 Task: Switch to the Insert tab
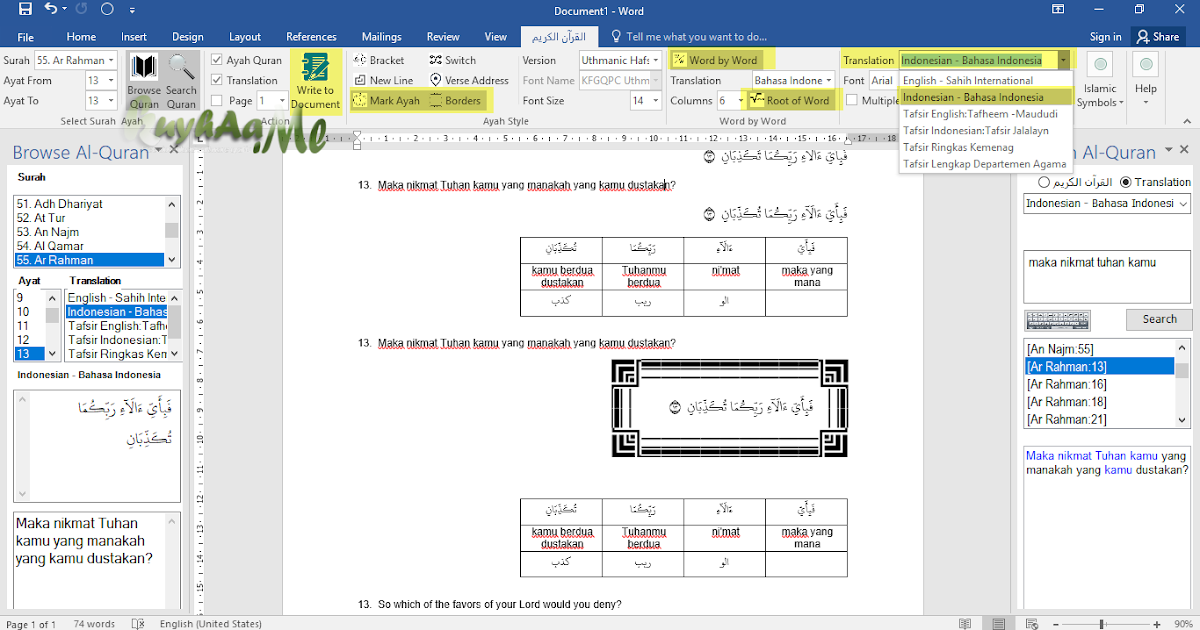point(134,37)
